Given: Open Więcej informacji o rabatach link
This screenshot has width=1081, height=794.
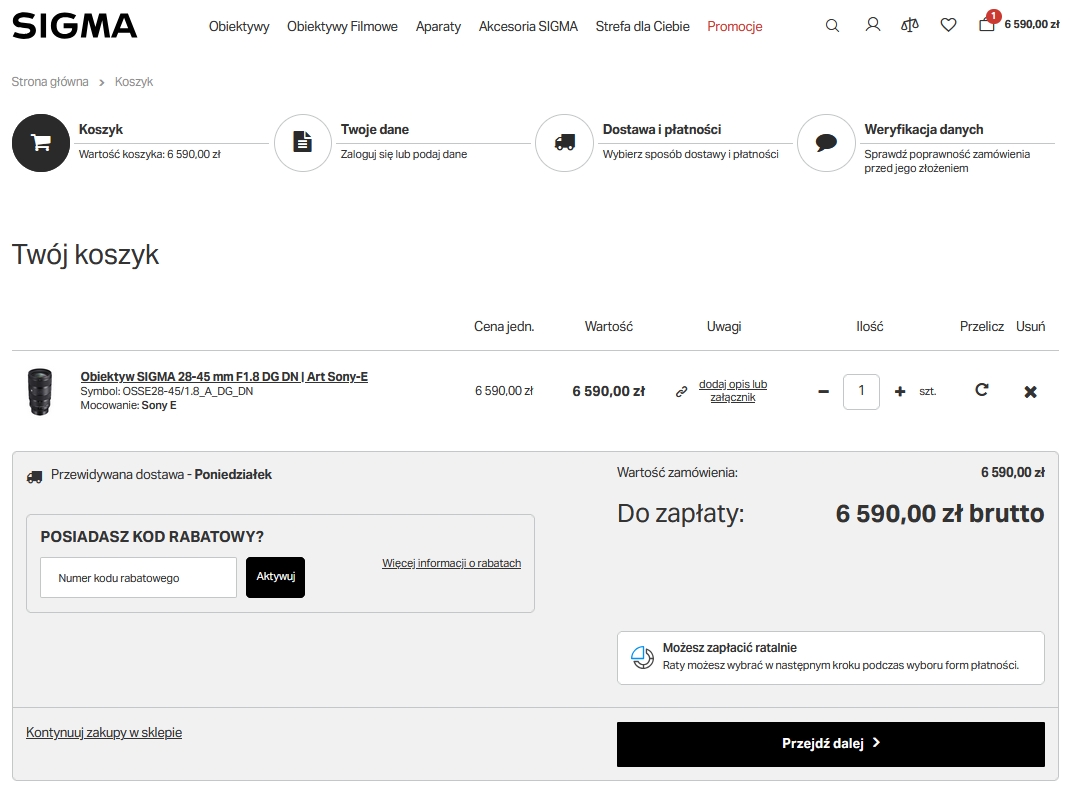Looking at the screenshot, I should [x=451, y=564].
